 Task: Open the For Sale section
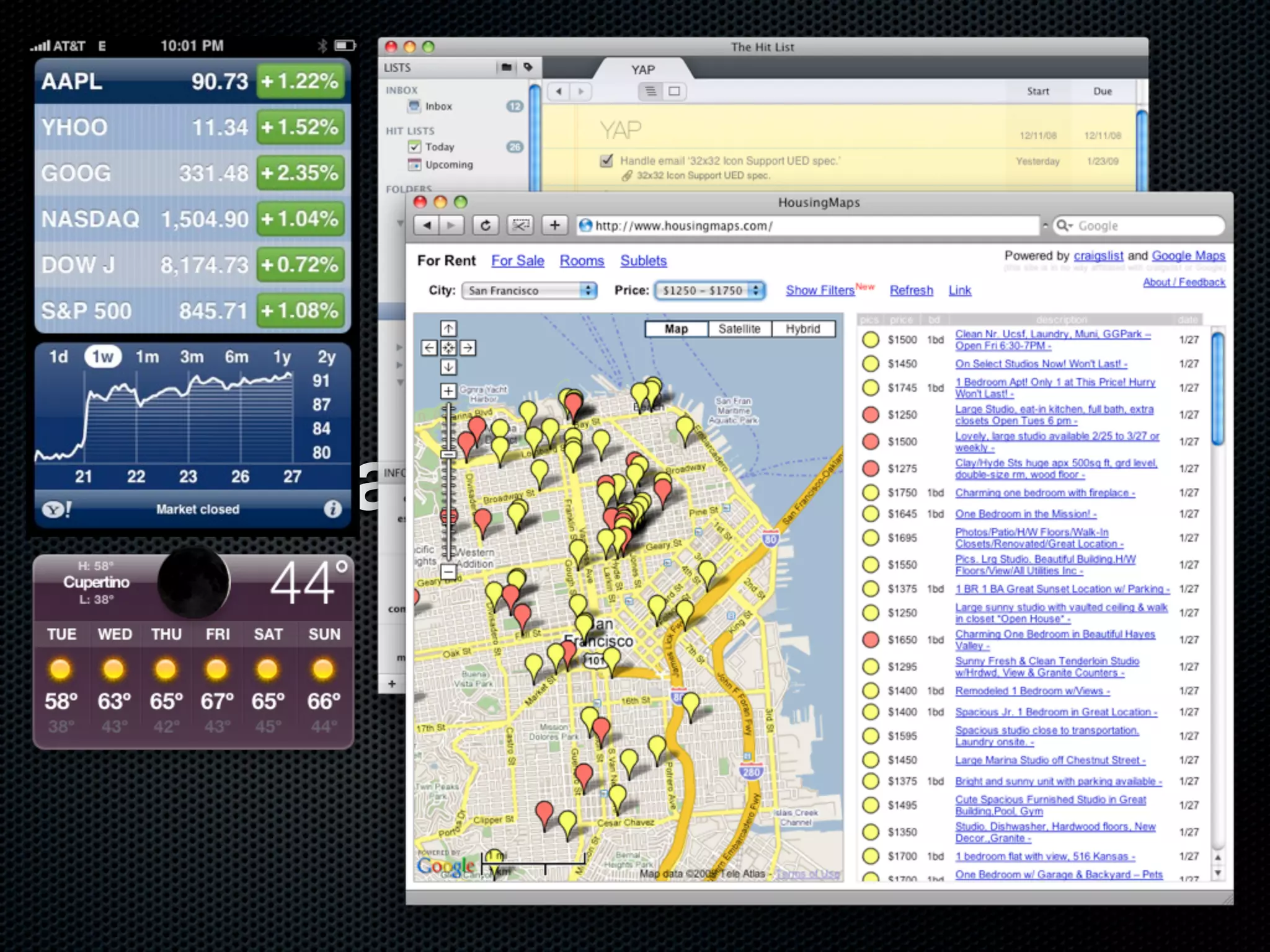click(517, 261)
